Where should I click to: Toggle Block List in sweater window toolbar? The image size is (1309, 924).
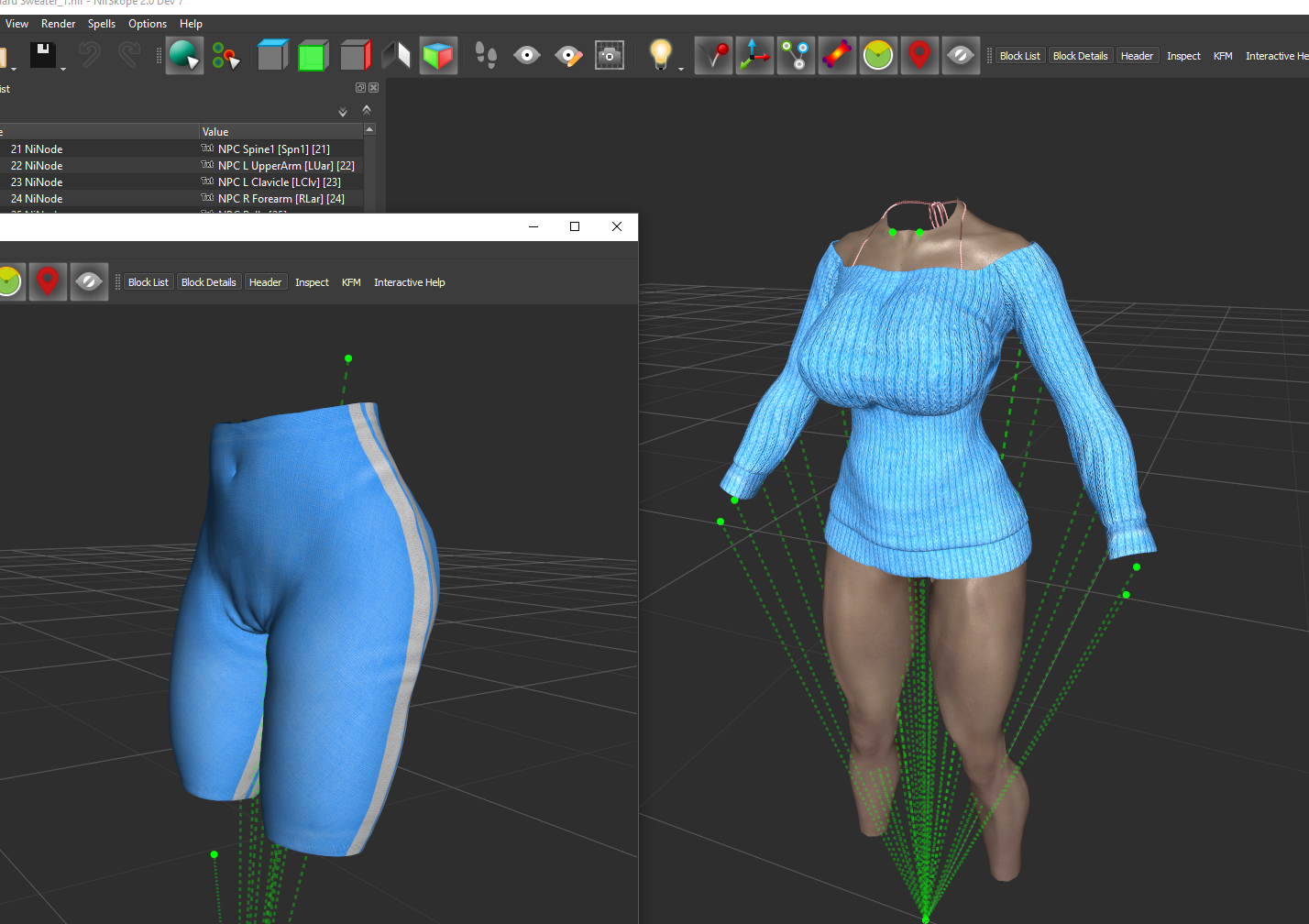tap(1020, 56)
